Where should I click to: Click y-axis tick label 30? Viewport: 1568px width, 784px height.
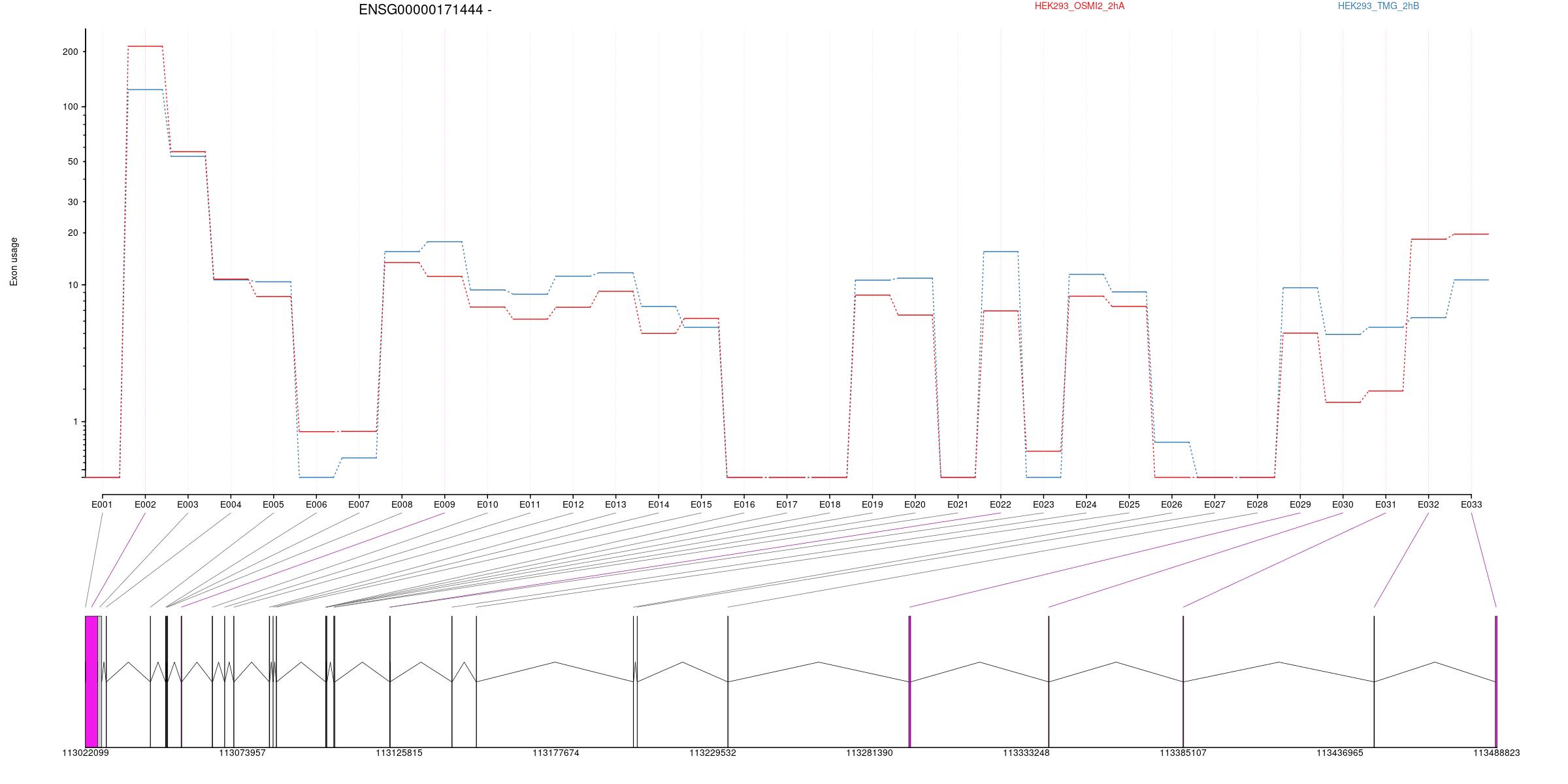[x=73, y=202]
